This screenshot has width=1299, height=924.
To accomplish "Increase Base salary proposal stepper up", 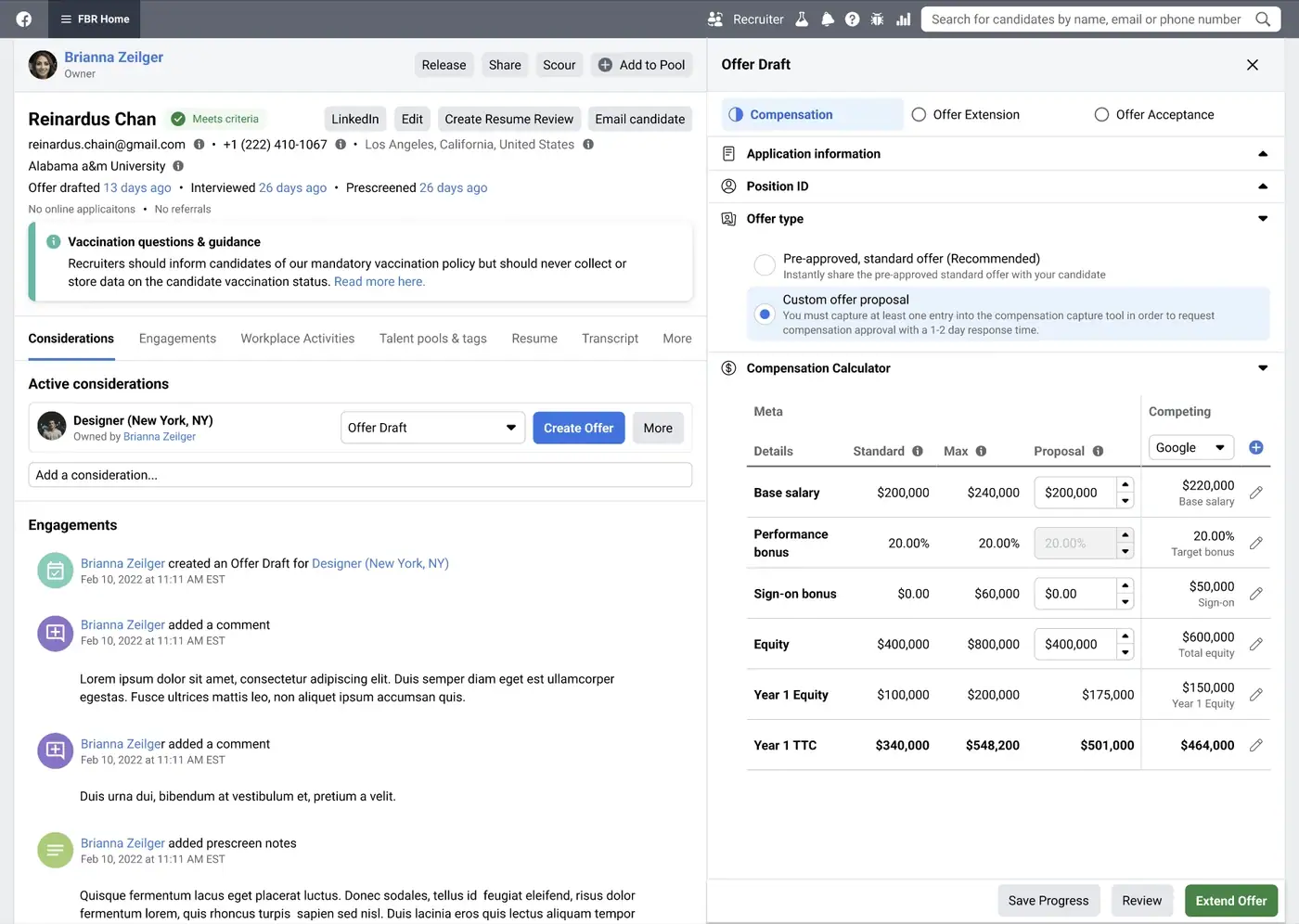I will point(1125,484).
